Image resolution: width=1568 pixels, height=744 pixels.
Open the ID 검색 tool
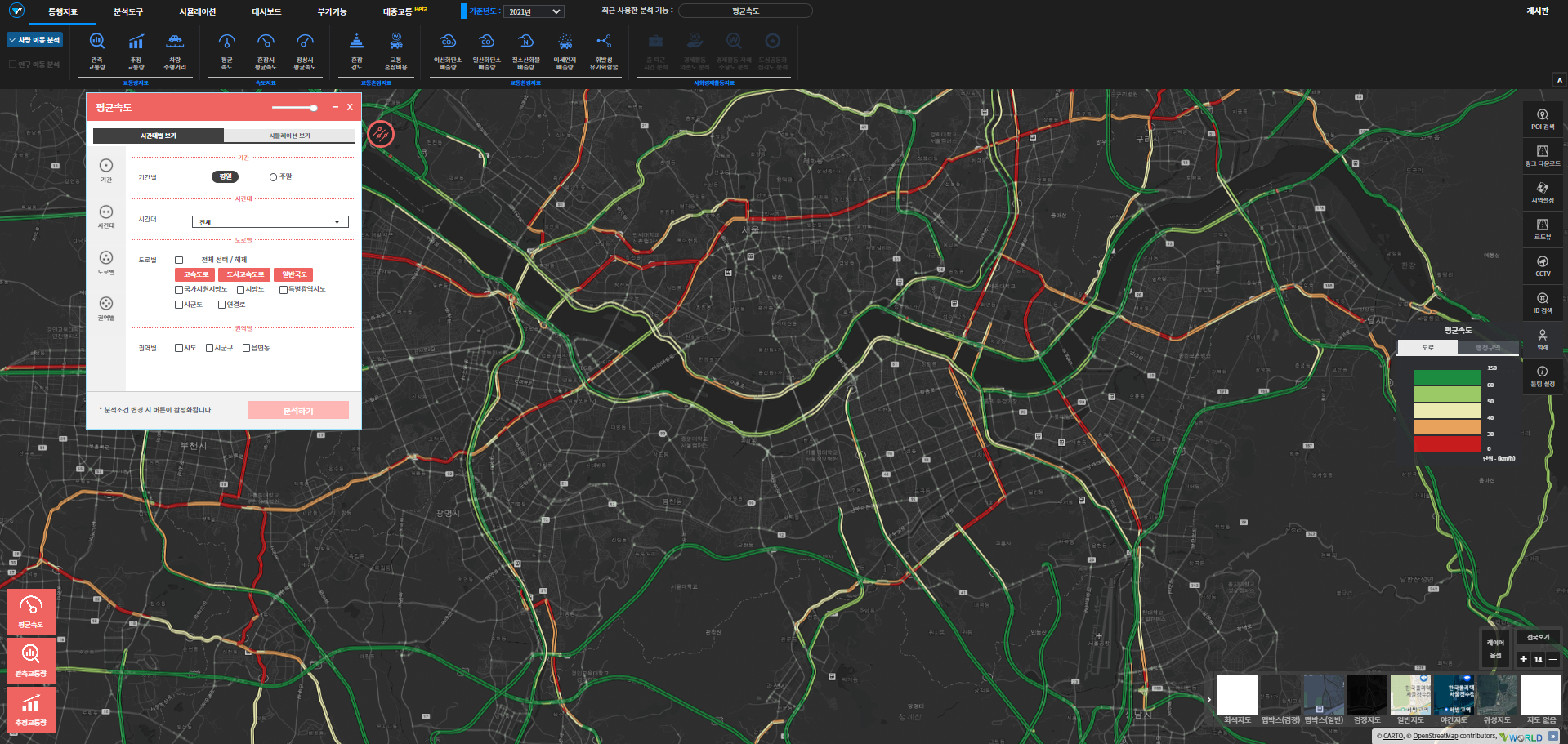(x=1543, y=303)
